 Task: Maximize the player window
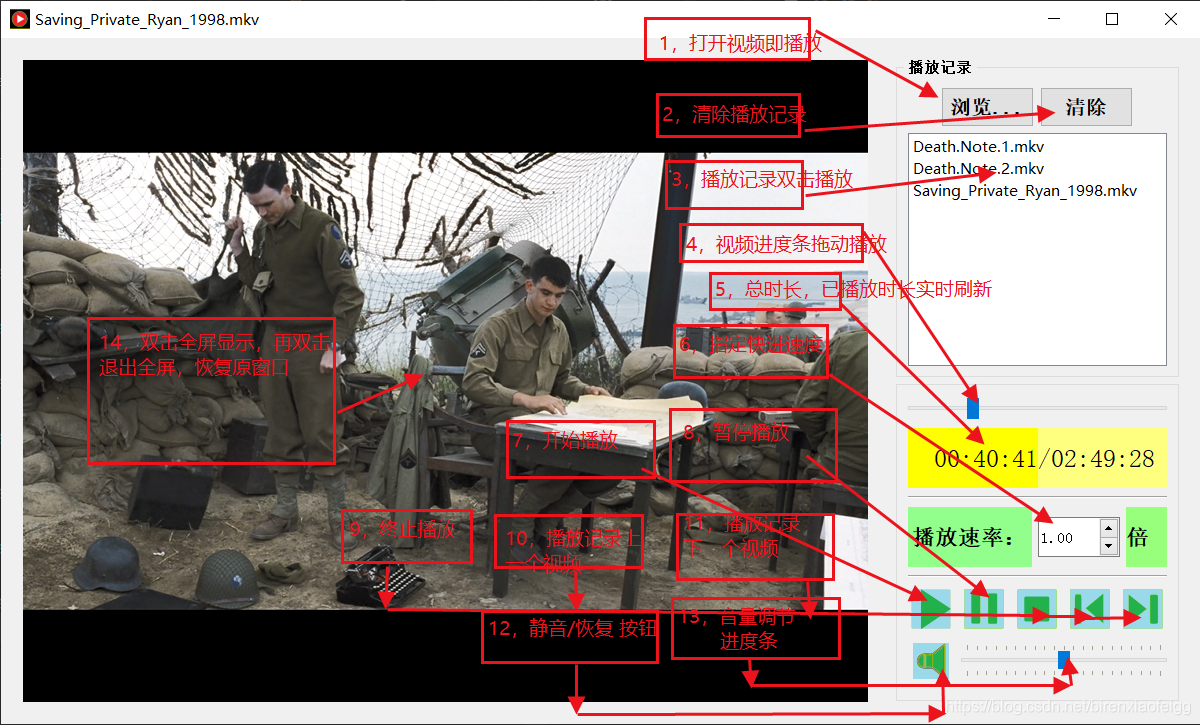click(1112, 19)
